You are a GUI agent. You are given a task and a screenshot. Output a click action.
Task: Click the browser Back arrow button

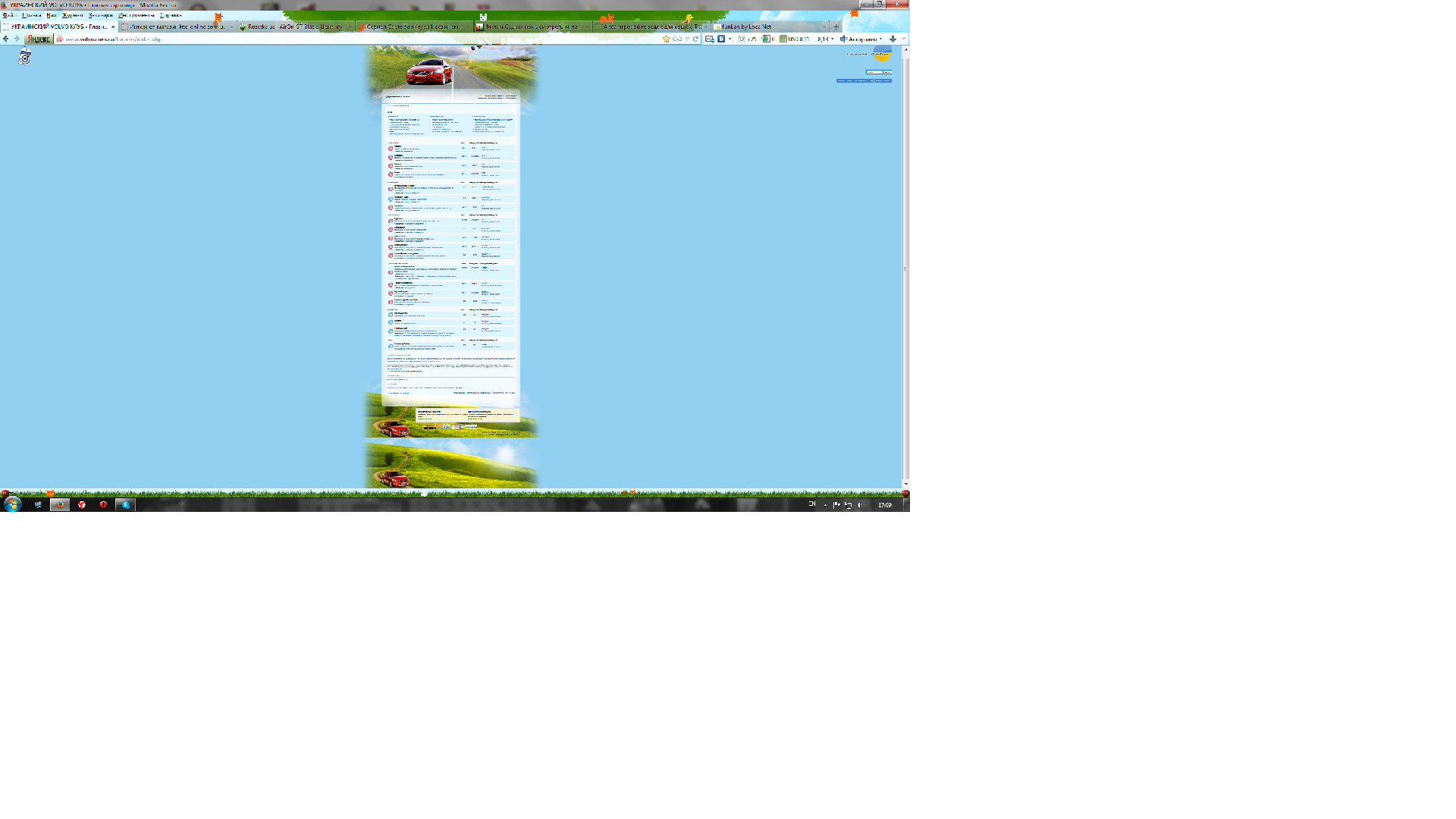6,39
